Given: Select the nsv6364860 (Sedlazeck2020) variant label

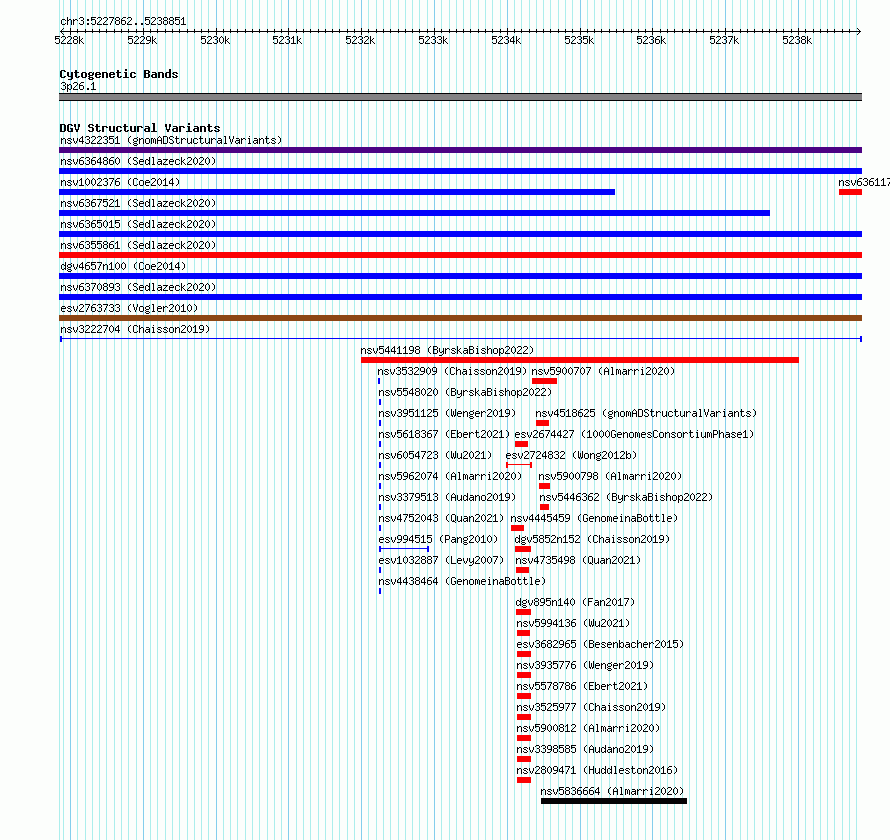Looking at the screenshot, I should 138,161.
